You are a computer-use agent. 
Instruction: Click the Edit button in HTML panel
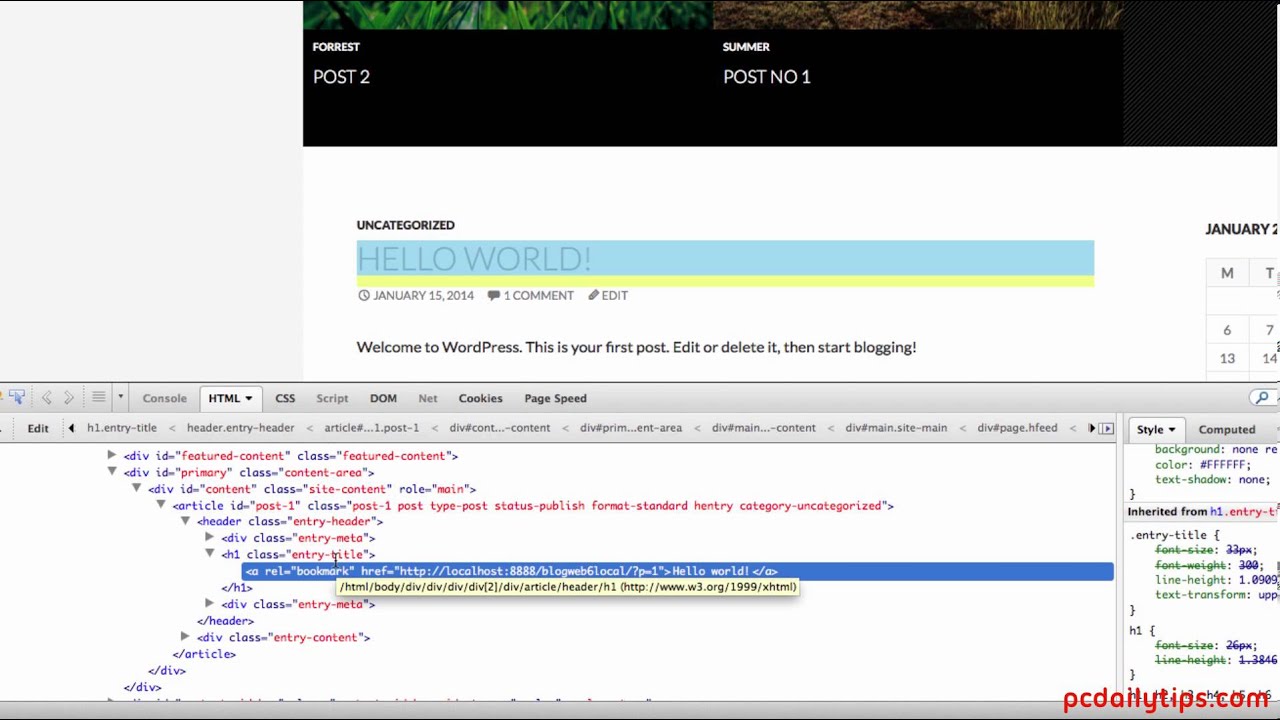tap(38, 428)
